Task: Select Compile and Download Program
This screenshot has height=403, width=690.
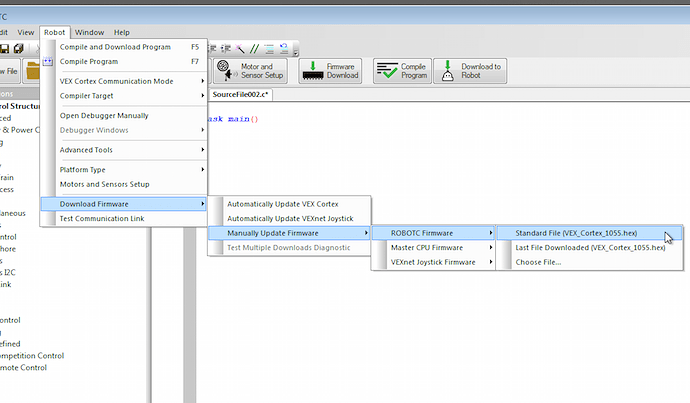Action: click(x=124, y=47)
